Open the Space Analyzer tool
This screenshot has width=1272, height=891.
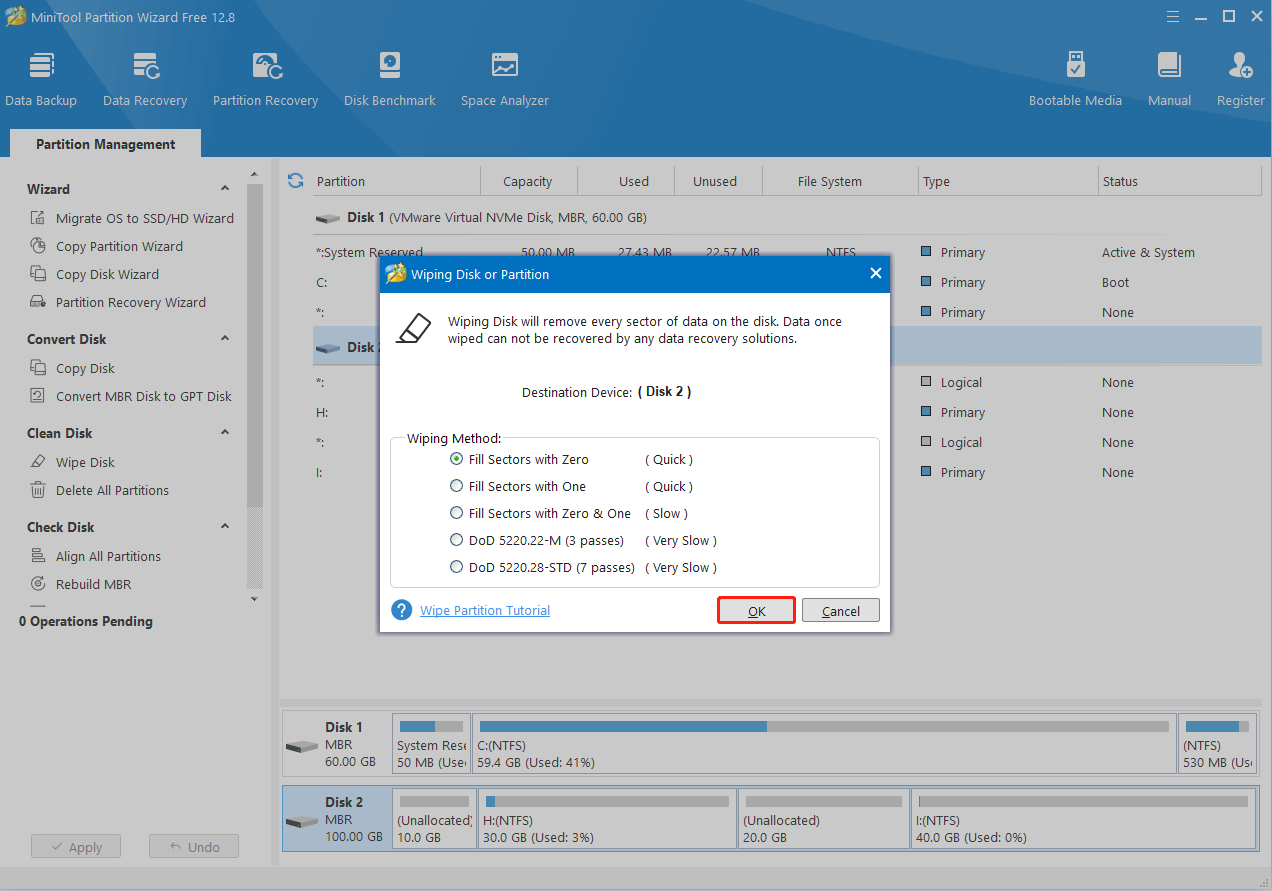[505, 80]
